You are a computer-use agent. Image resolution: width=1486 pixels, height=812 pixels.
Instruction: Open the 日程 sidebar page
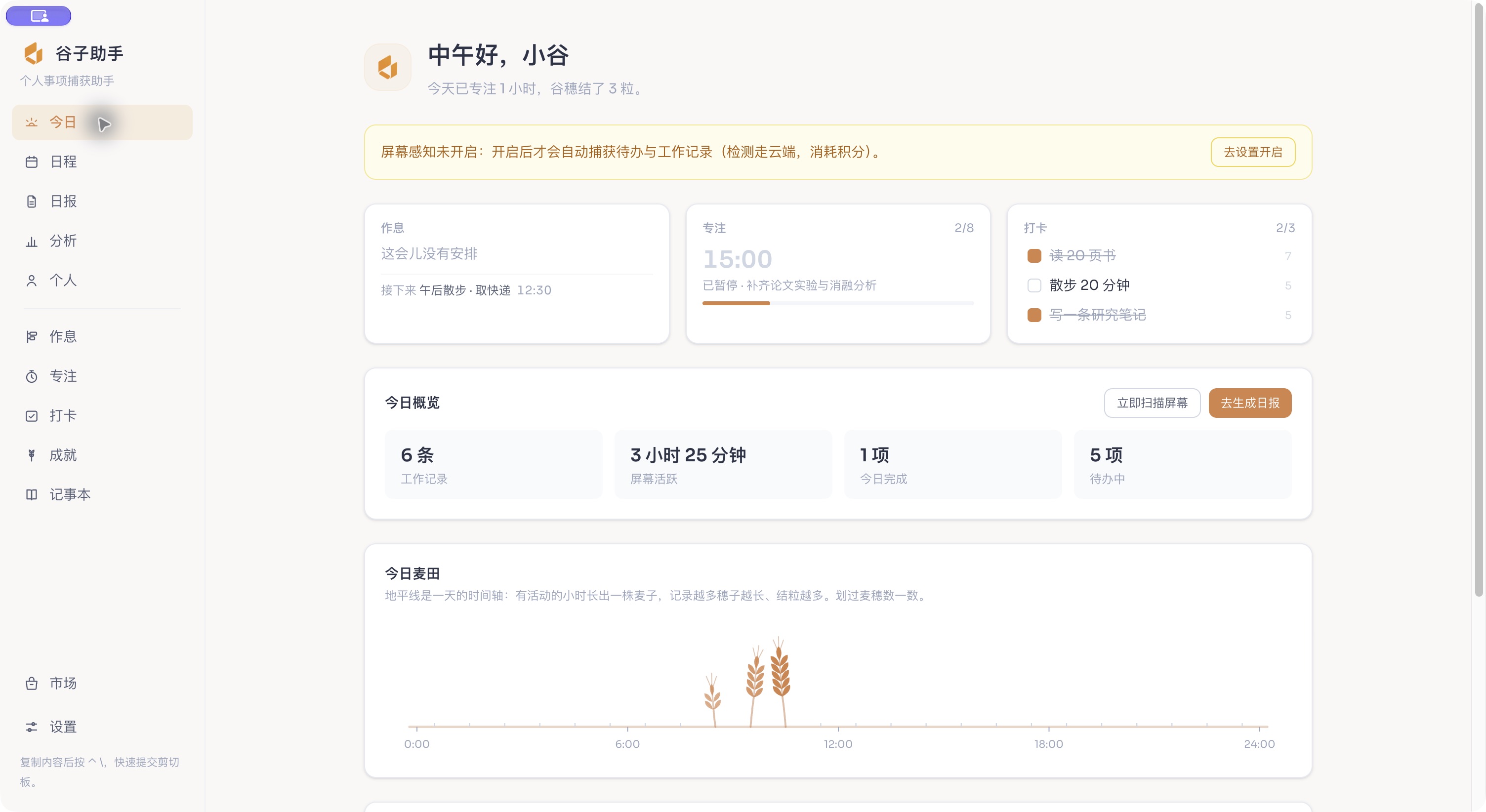[102, 162]
